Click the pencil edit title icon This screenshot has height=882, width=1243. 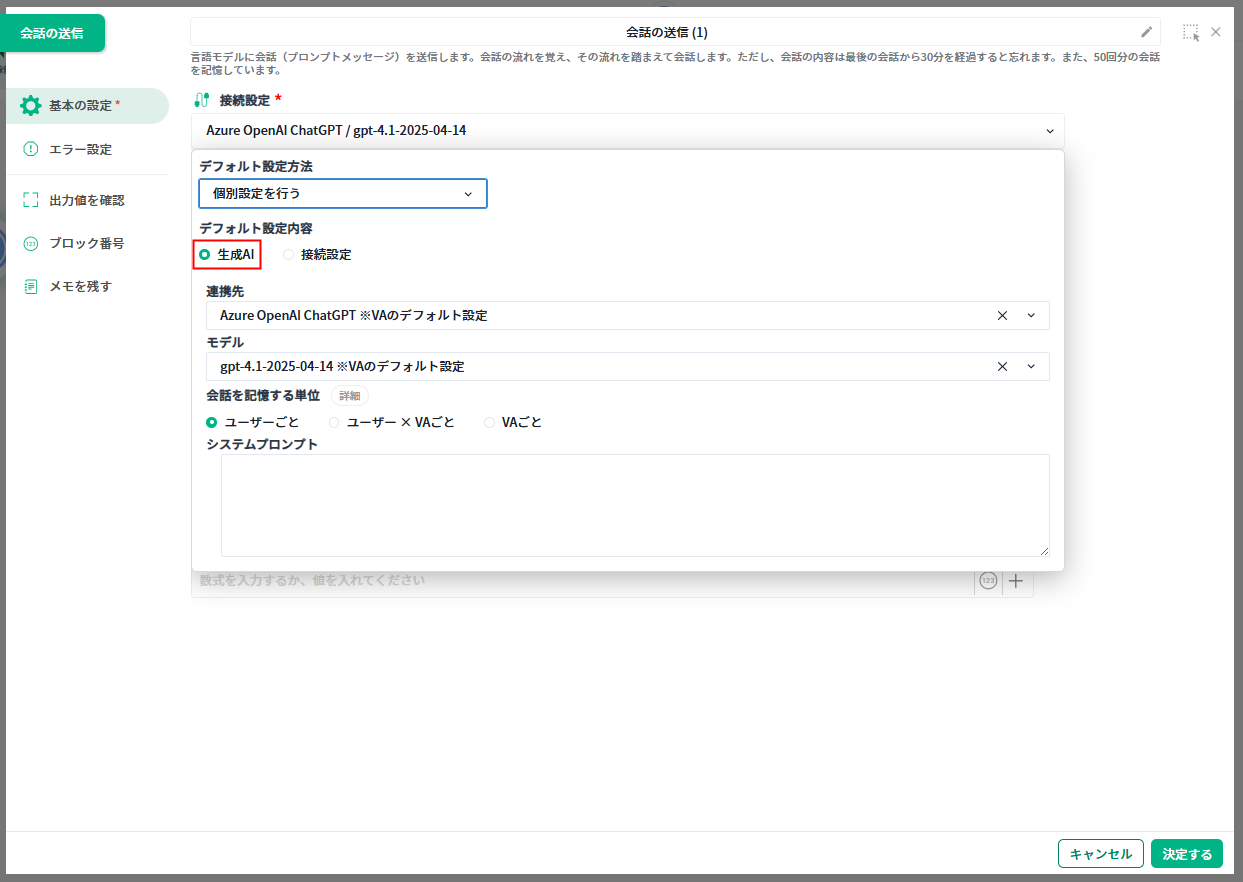(1146, 32)
